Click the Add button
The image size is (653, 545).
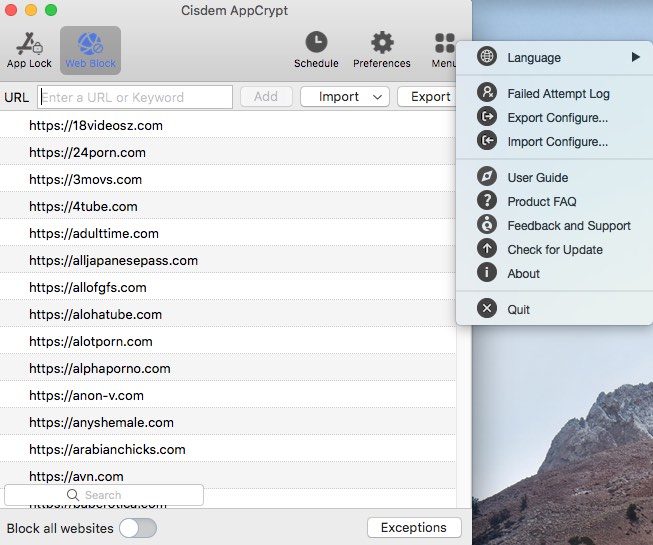(266, 97)
